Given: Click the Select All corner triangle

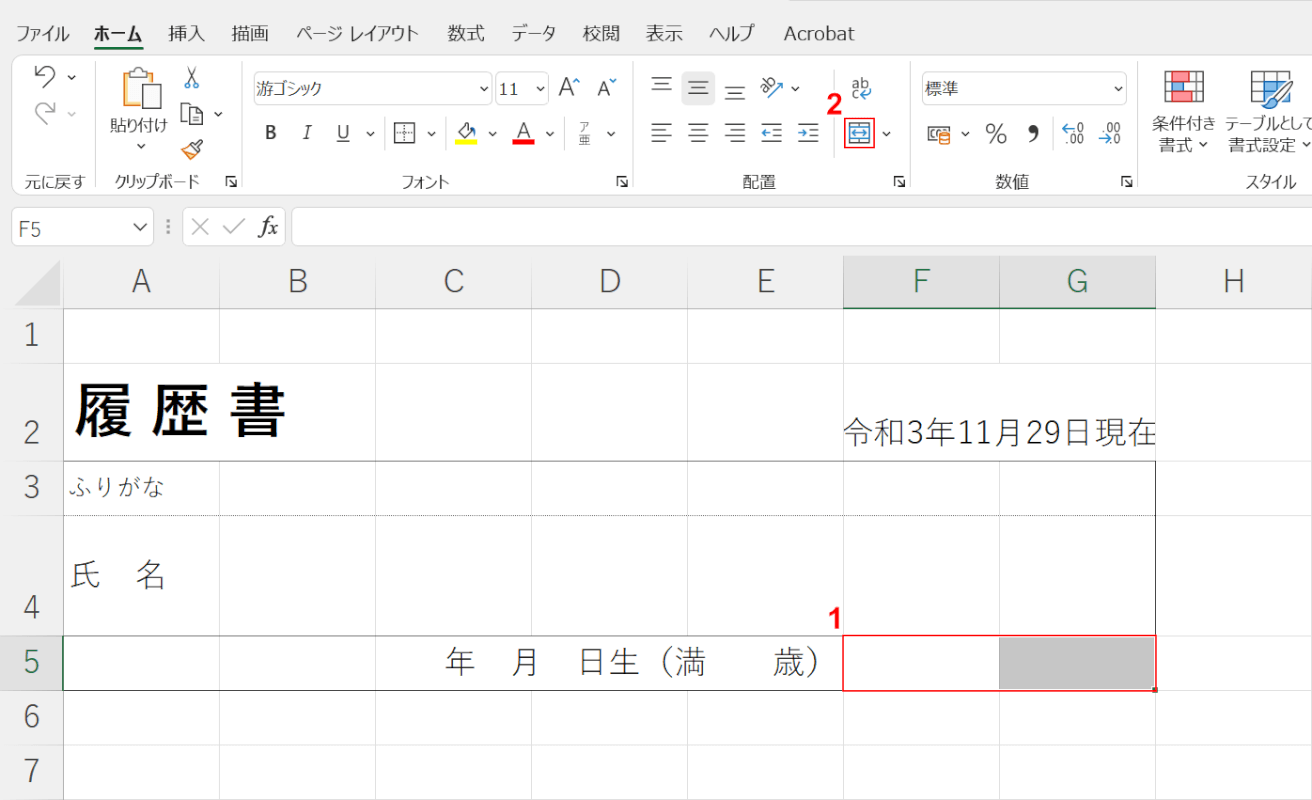Looking at the screenshot, I should coord(38,284).
